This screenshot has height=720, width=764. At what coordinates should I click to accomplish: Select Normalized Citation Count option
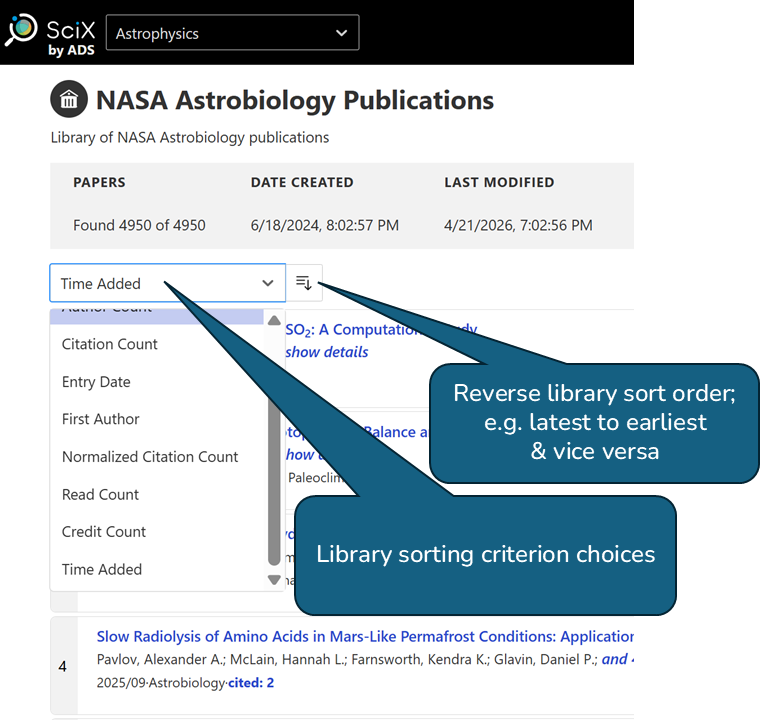pos(150,457)
